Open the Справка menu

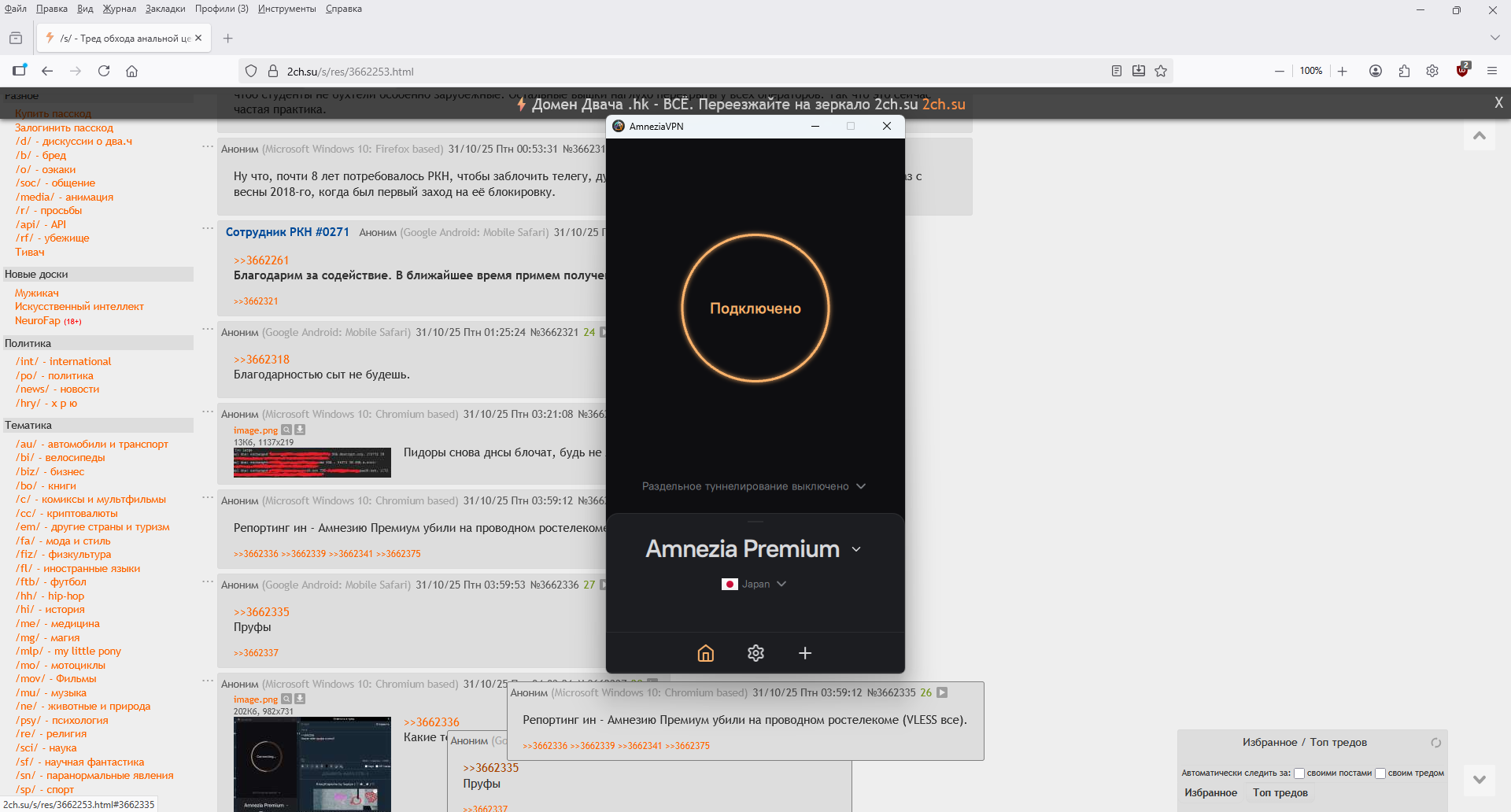coord(344,9)
